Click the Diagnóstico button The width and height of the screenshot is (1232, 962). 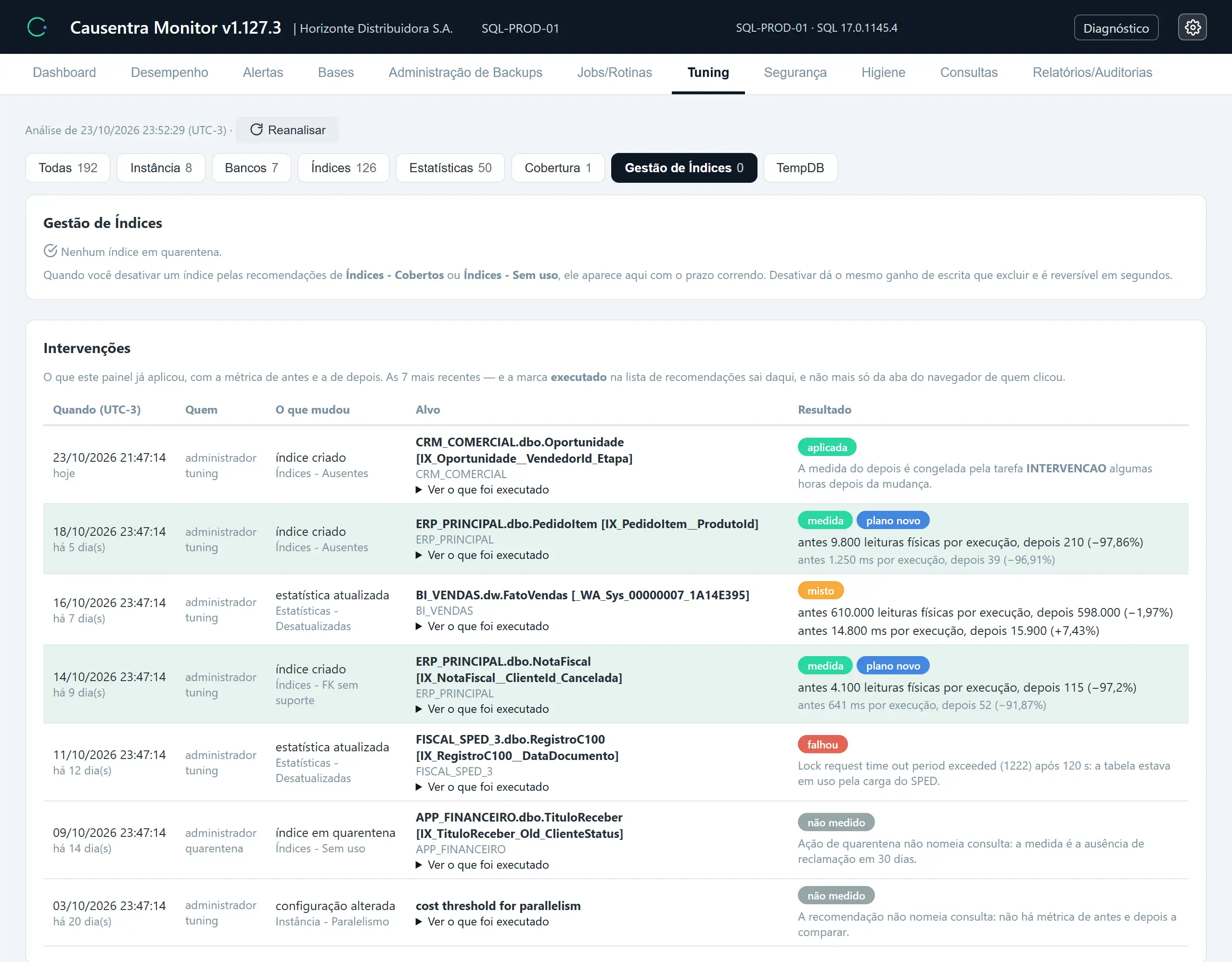(1116, 27)
